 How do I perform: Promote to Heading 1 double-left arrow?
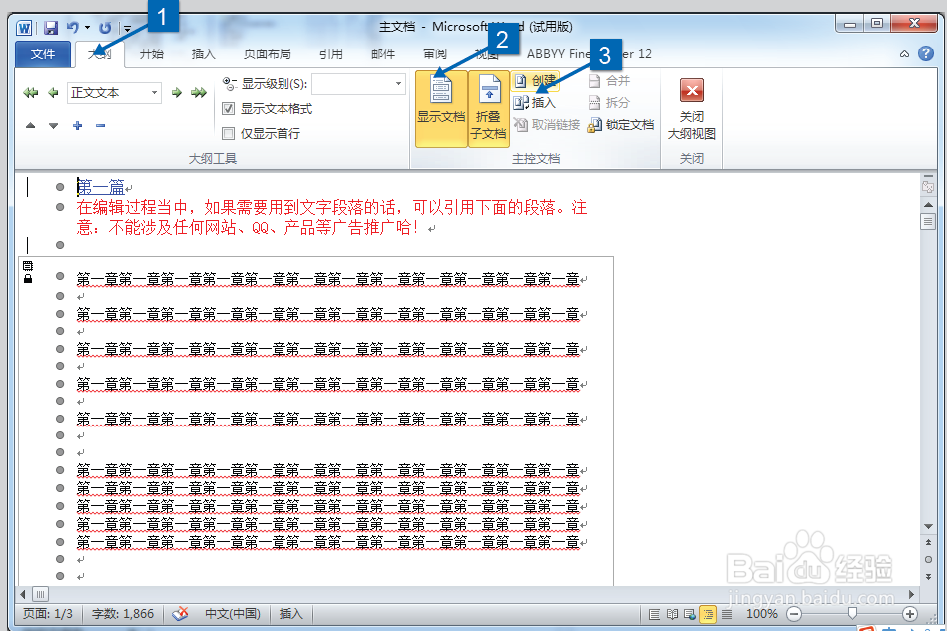click(30, 92)
